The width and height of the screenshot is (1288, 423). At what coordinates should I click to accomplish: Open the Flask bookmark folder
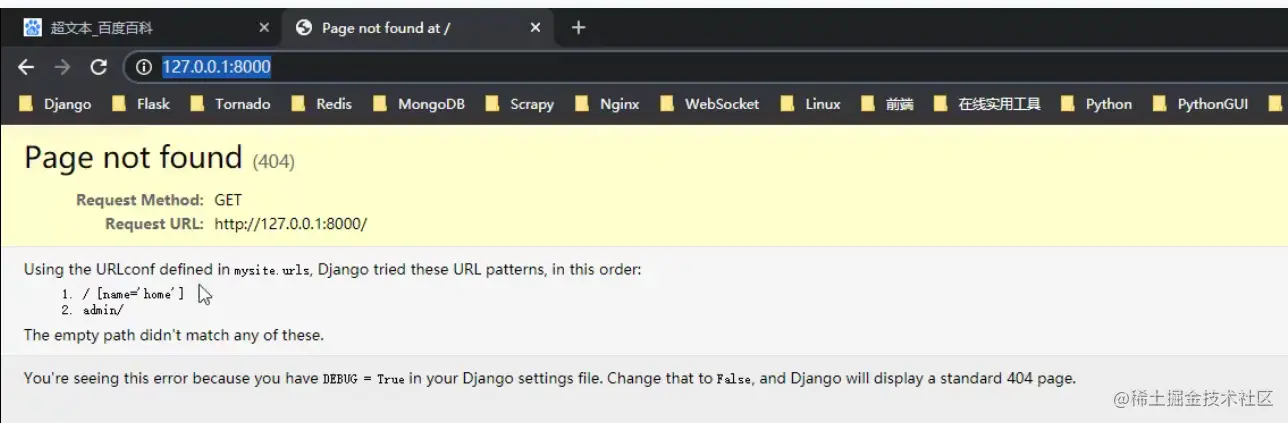tap(142, 104)
